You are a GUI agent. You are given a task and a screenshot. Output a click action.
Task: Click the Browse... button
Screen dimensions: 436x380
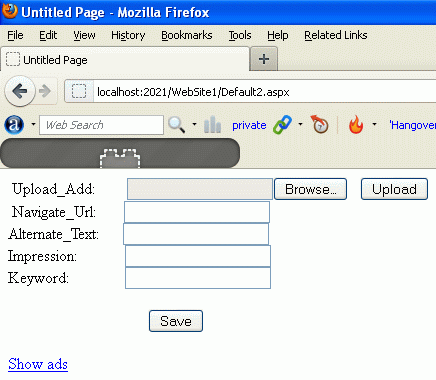310,189
